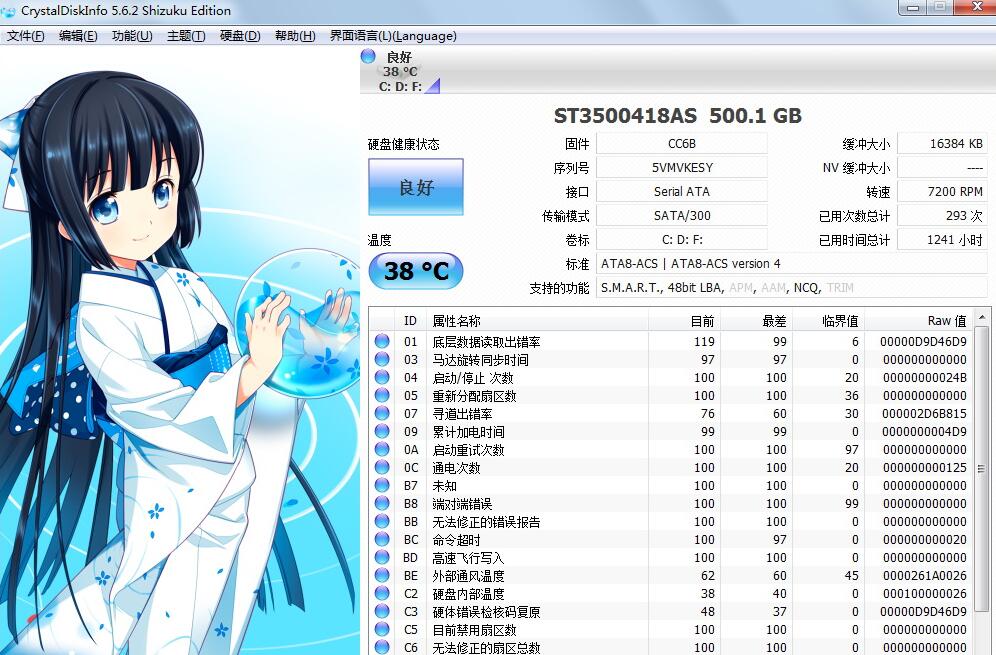Open the 帮助(H) menu

(x=295, y=36)
